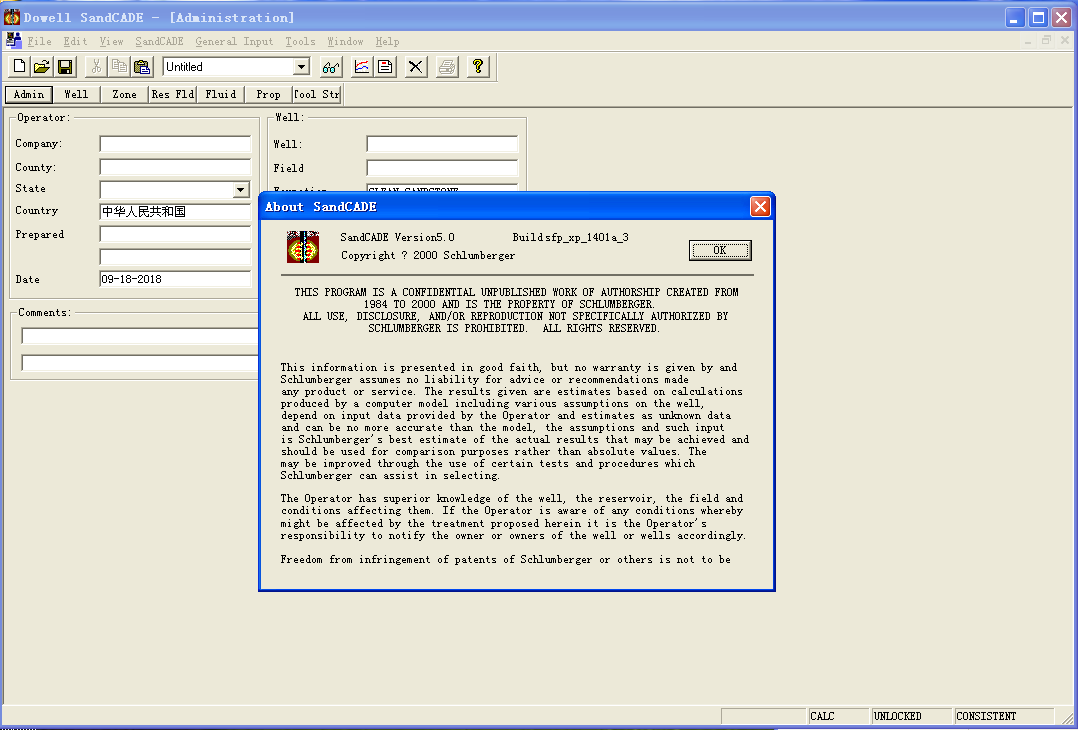Copy using the toolbar copy icon
This screenshot has width=1078, height=730.
coord(119,67)
